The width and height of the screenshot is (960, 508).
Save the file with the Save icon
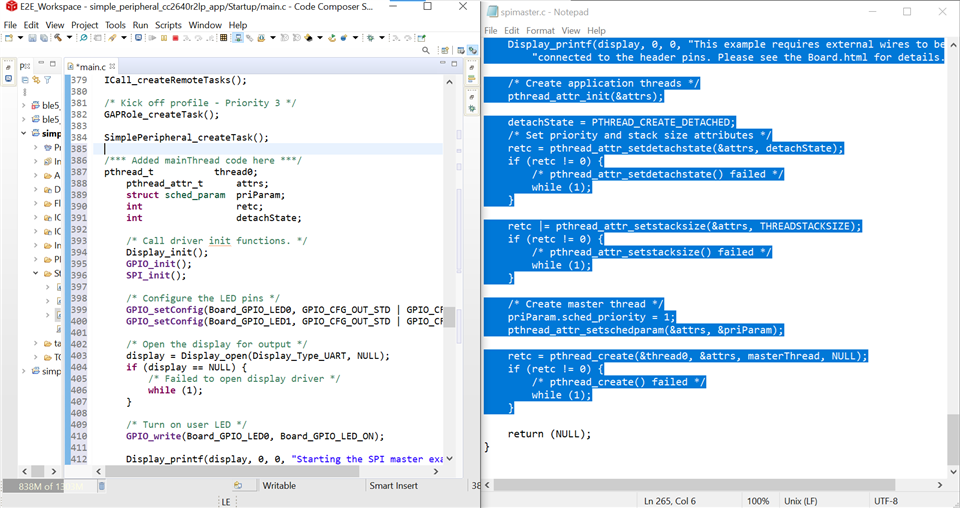tap(32, 38)
